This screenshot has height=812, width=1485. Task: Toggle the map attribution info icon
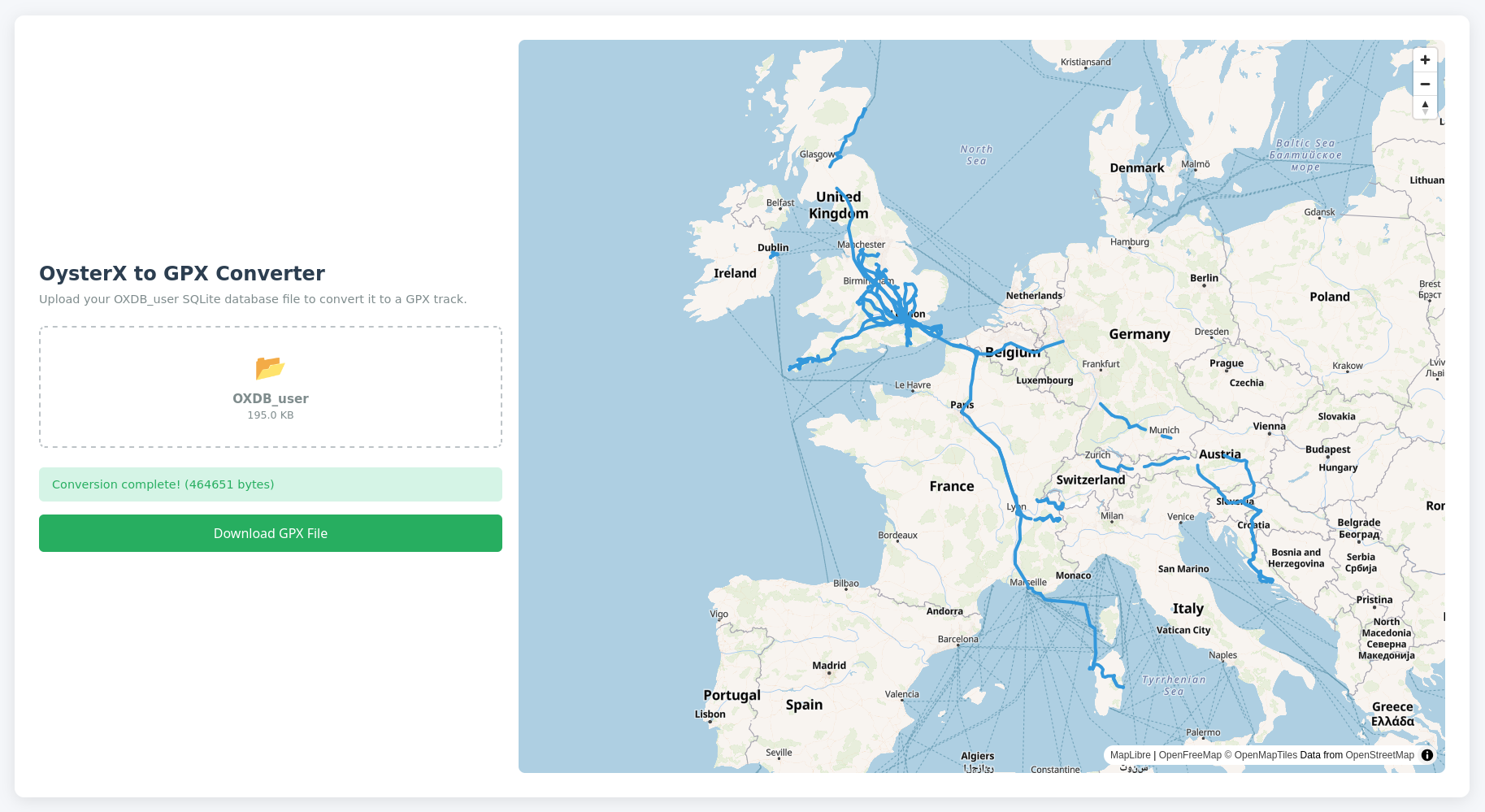click(x=1426, y=755)
